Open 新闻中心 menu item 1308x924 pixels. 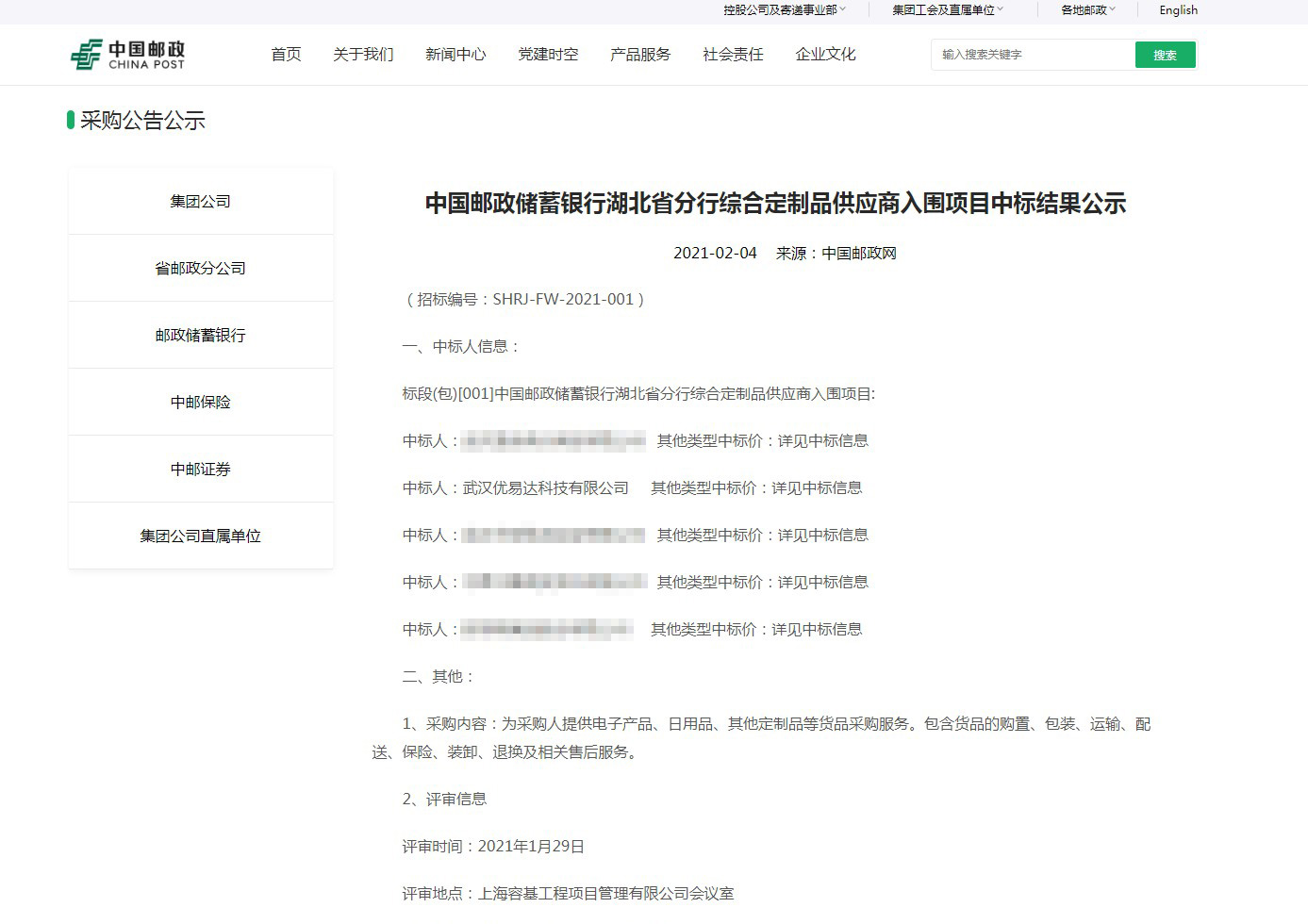tap(455, 55)
